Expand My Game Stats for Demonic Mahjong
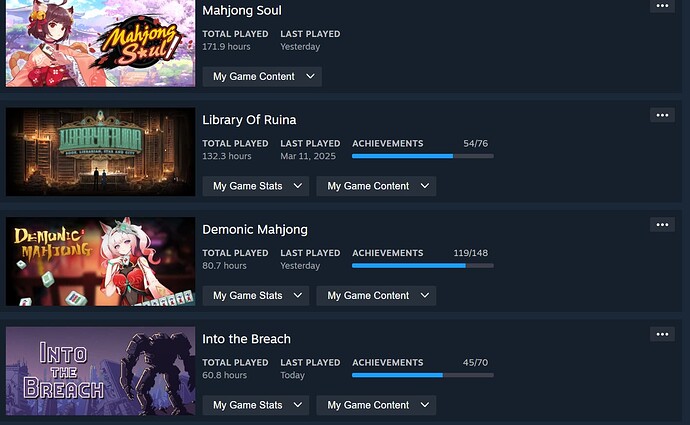The height and width of the screenshot is (425, 690). pos(256,296)
